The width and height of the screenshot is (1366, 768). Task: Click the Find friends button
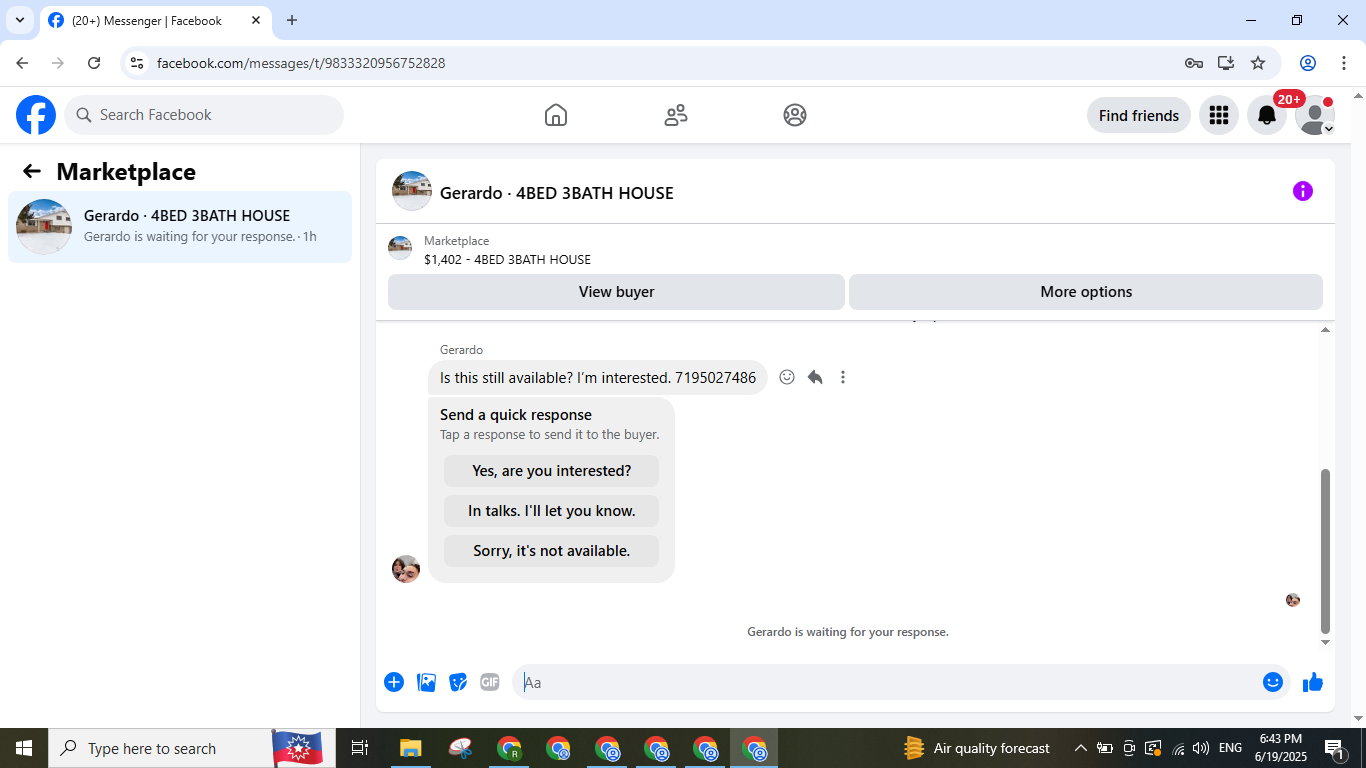[x=1139, y=115]
